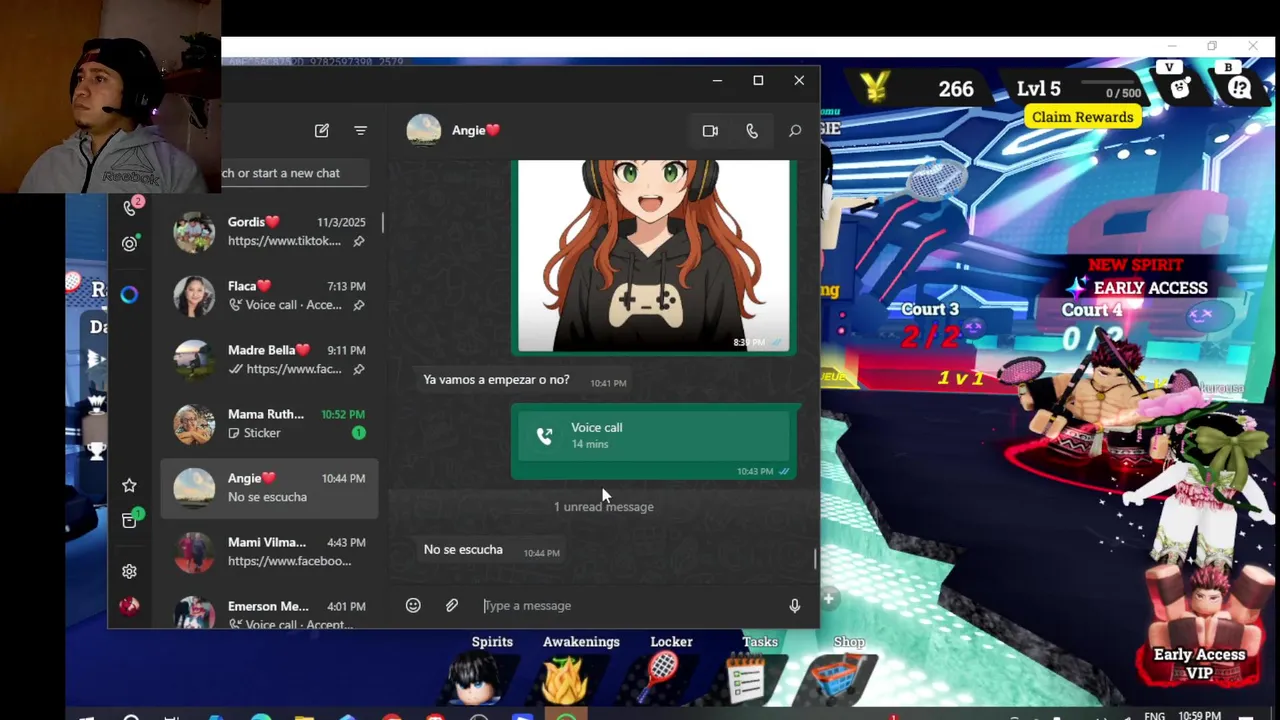Viewport: 1280px width, 720px height.
Task: Click the Lvl 5 level panel in game
Action: [1038, 89]
